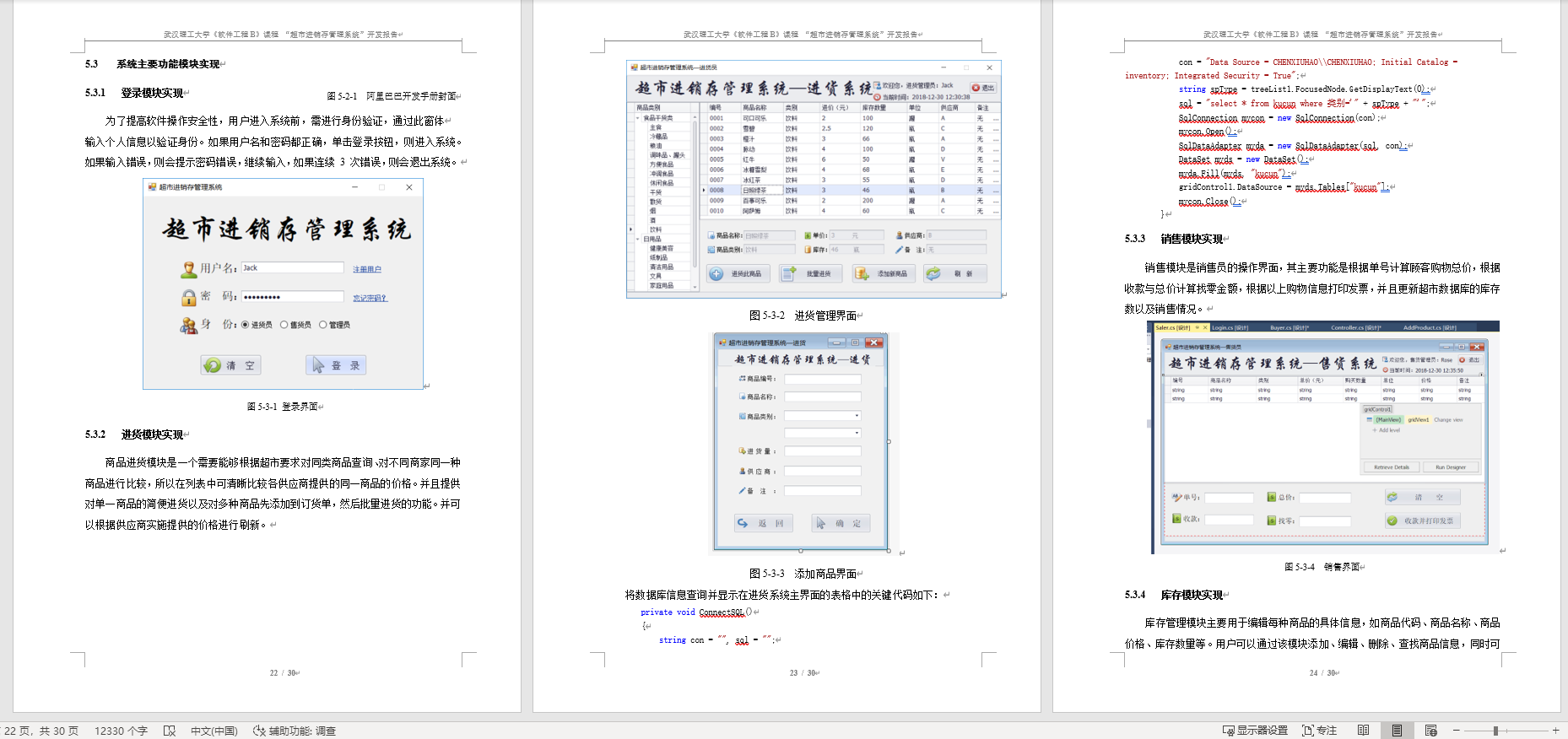
Task: Enable 专注 focus mode
Action: coord(1319,731)
